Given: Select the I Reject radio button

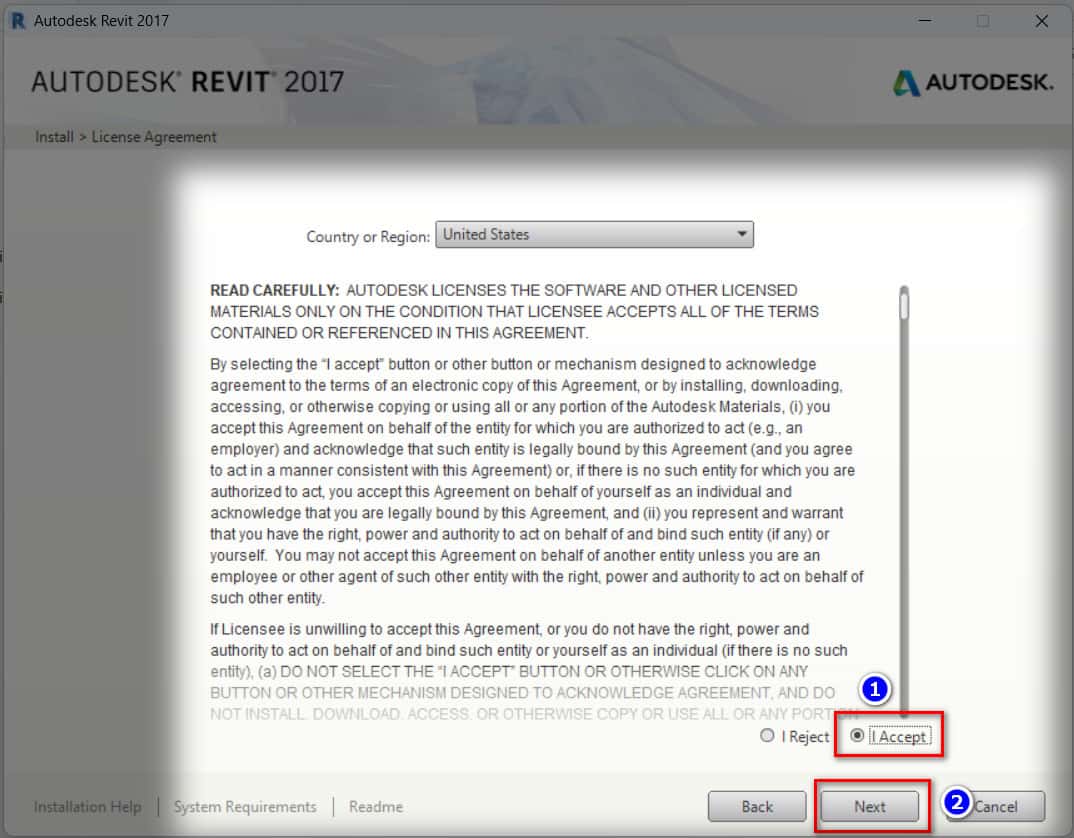Looking at the screenshot, I should [x=767, y=735].
